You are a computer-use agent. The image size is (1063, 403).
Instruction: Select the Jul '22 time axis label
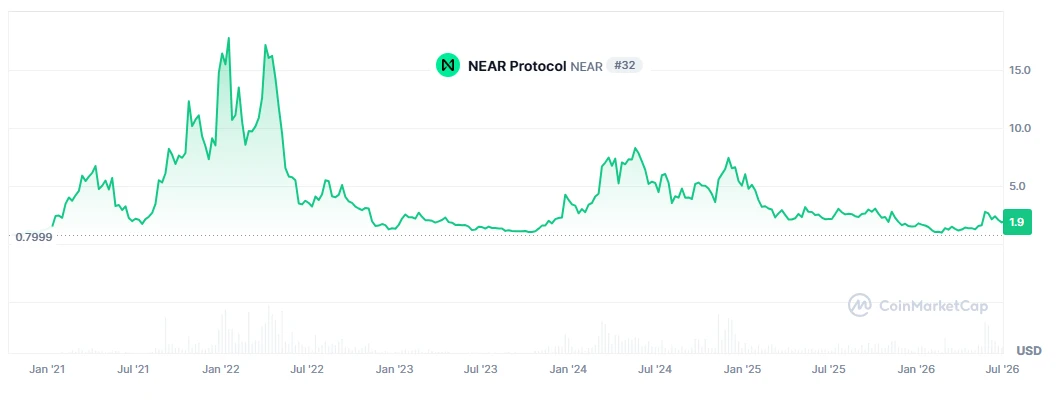point(307,370)
